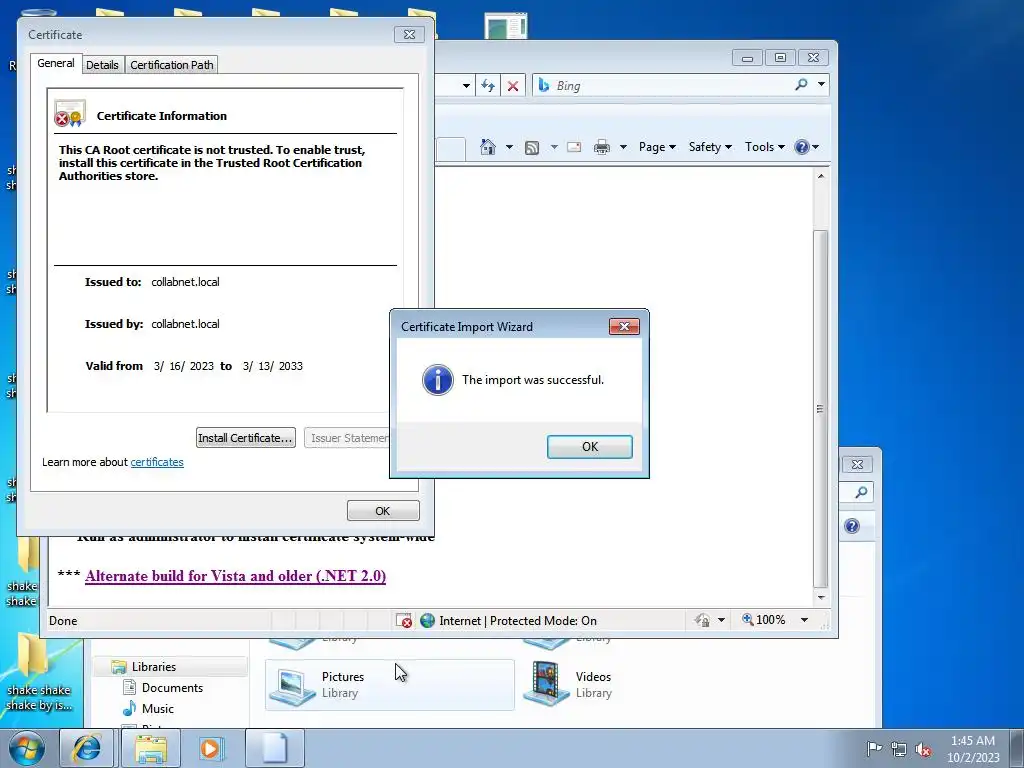The height and width of the screenshot is (768, 1024).
Task: Select Libraries in Explorer navigation pane
Action: pos(153,667)
